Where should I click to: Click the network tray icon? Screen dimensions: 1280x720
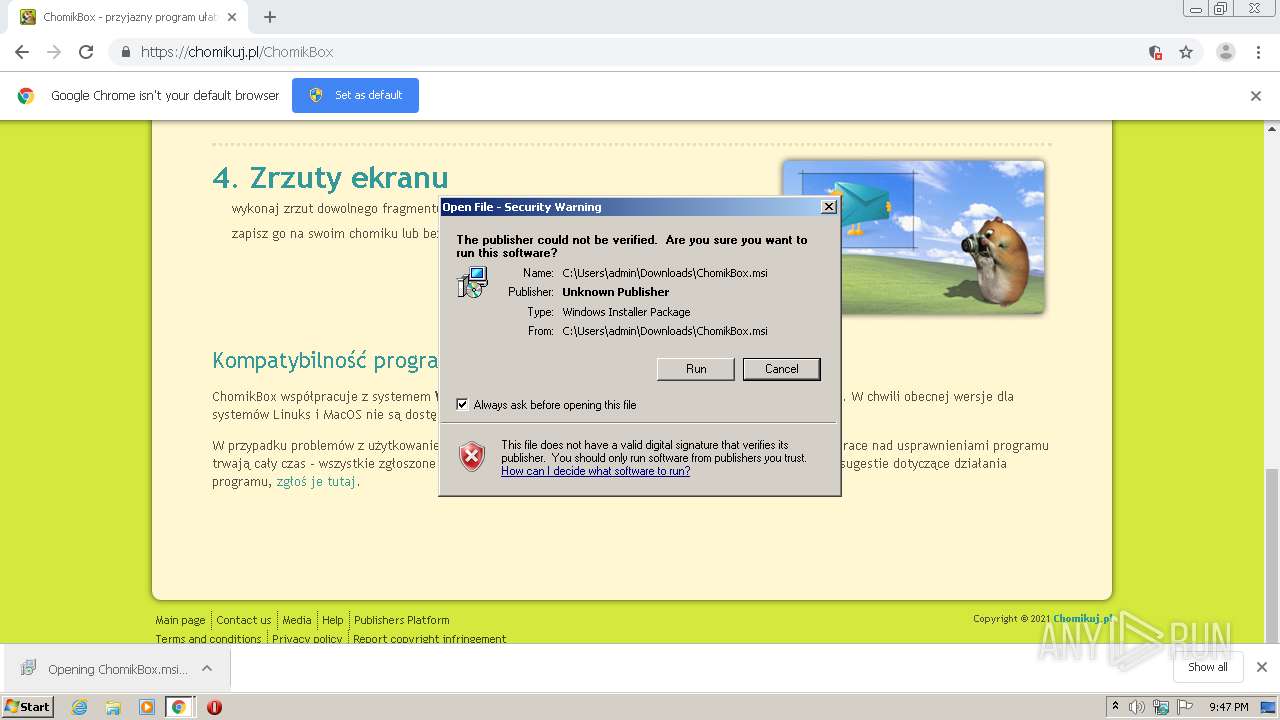1161,707
